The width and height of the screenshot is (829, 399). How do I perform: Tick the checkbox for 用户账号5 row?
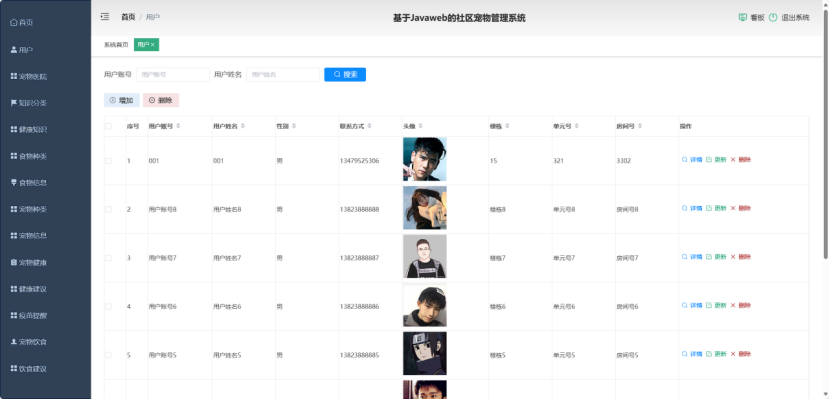click(108, 355)
